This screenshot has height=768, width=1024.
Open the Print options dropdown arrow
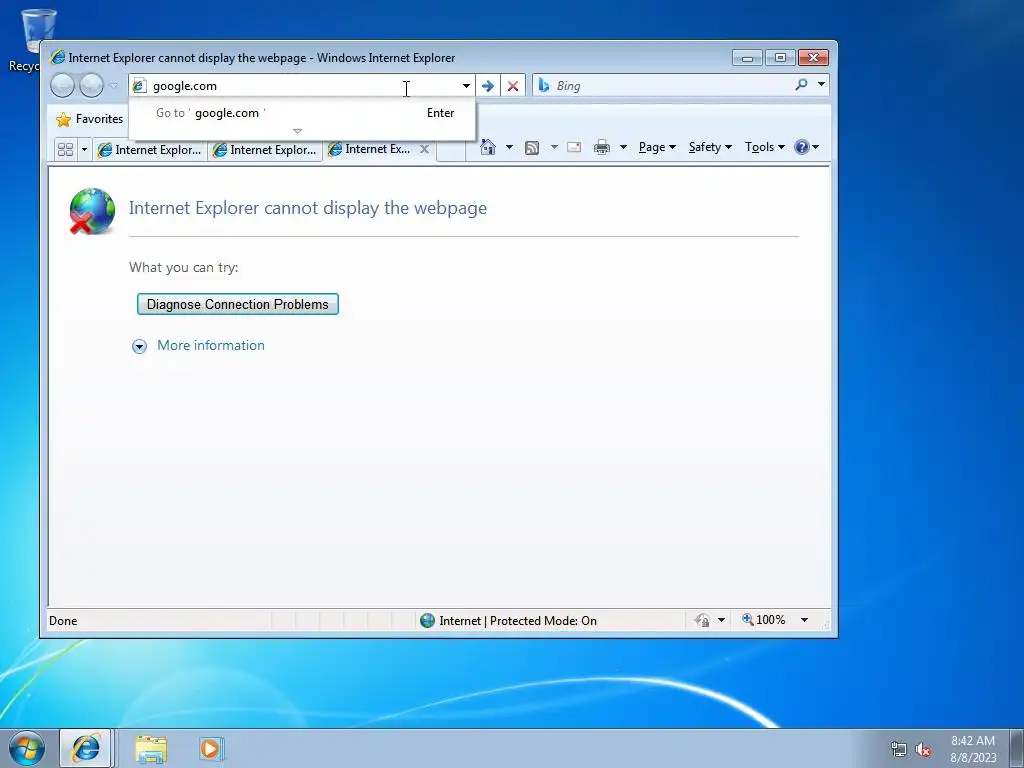coord(623,147)
